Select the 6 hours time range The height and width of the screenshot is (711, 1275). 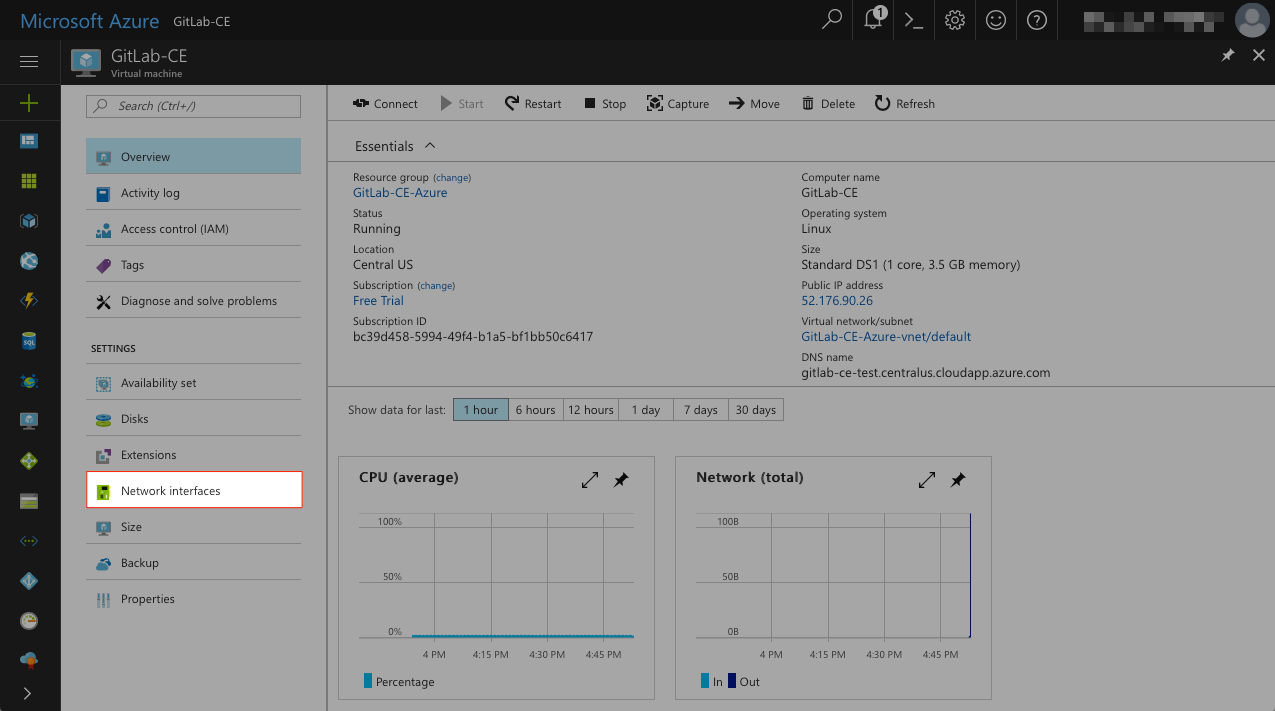(x=535, y=410)
